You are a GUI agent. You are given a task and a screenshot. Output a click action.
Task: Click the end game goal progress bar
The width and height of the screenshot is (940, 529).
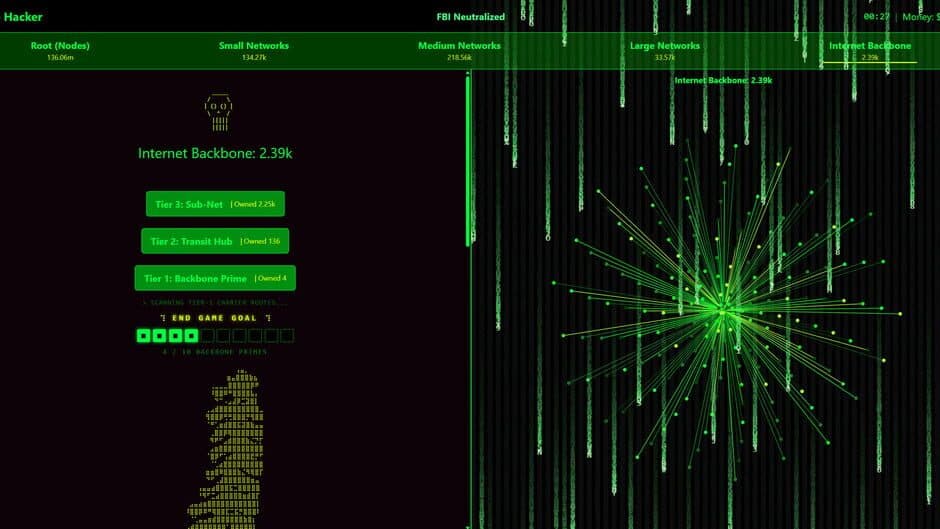tap(215, 336)
